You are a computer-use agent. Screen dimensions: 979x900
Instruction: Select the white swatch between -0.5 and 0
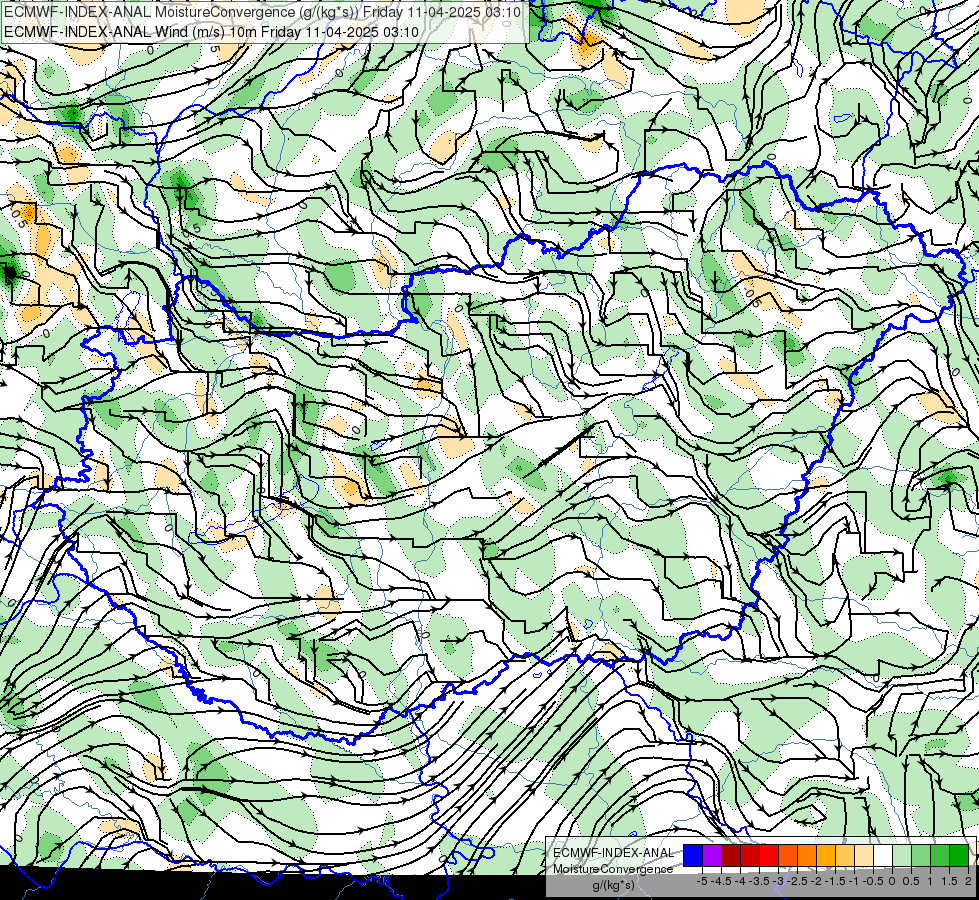click(883, 855)
